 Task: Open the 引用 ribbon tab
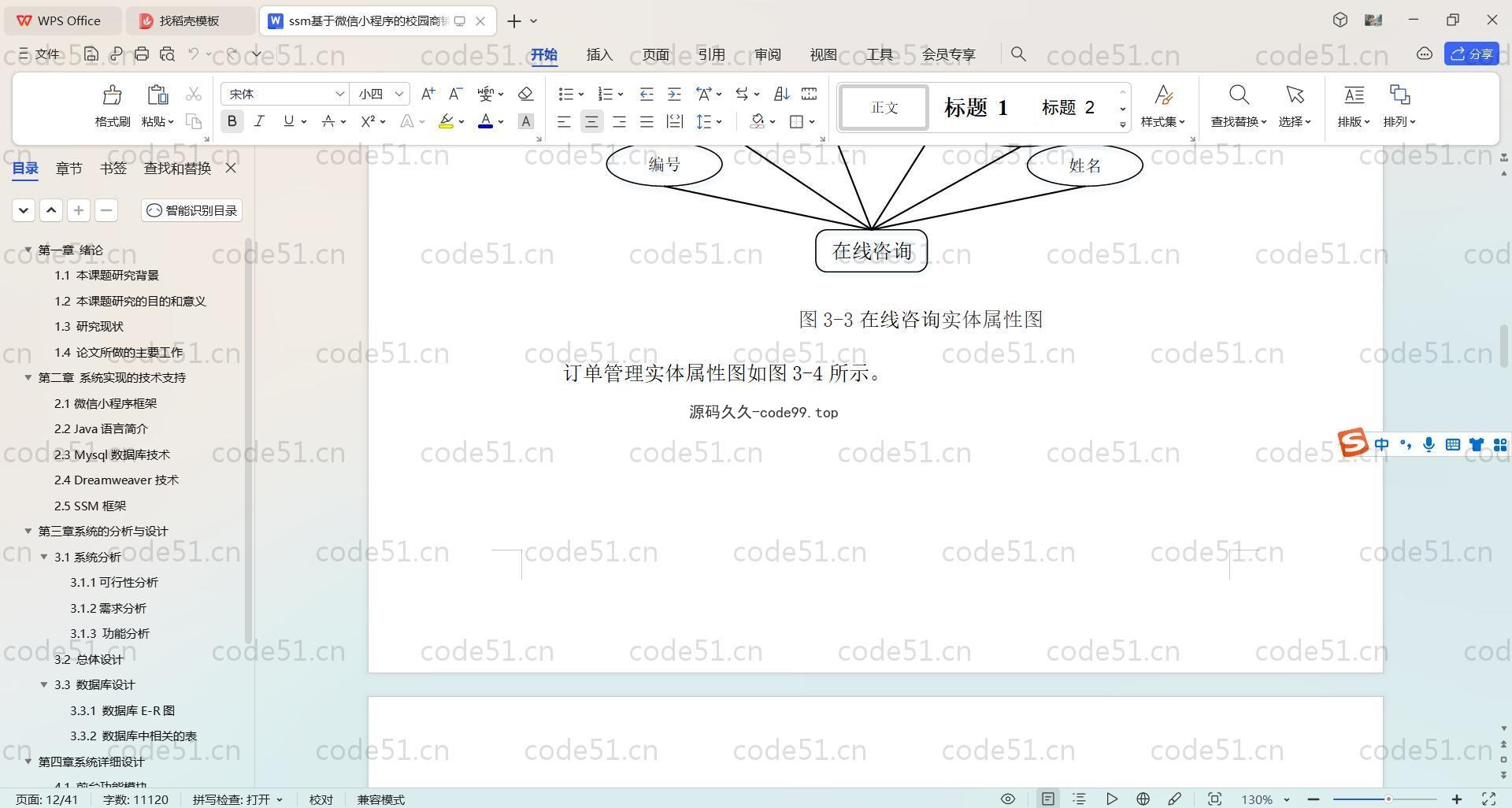click(x=711, y=54)
